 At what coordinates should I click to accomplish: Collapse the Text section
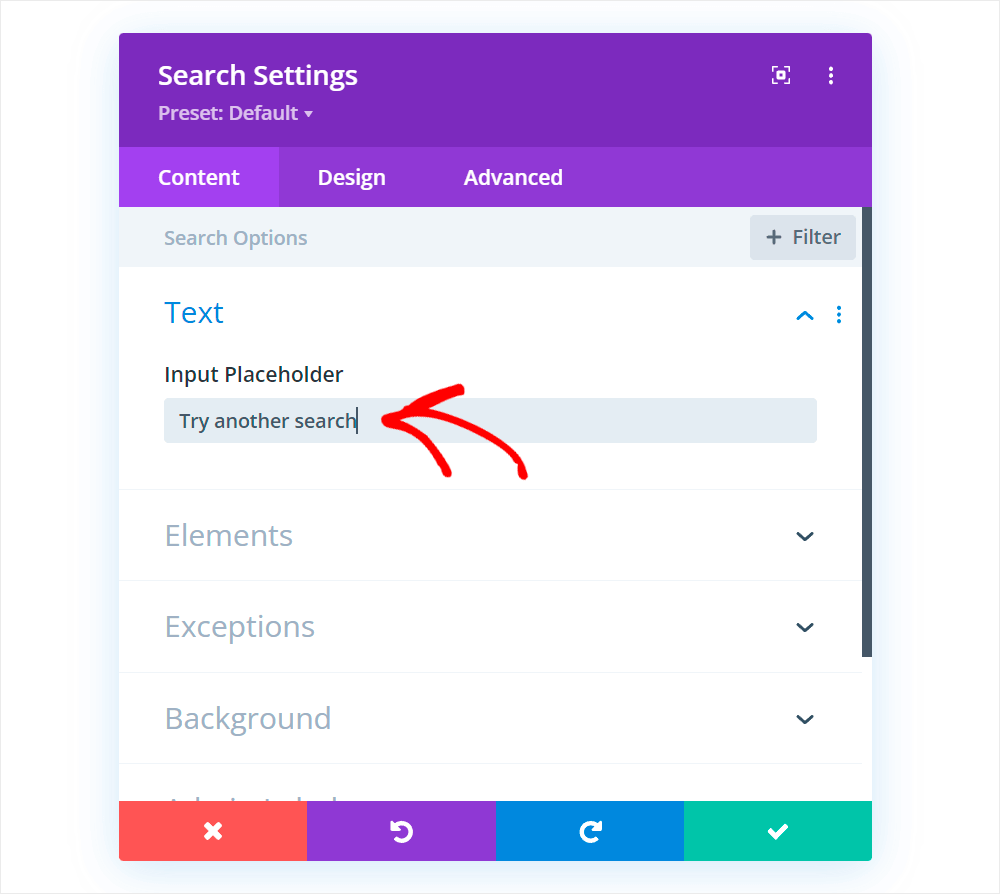805,314
